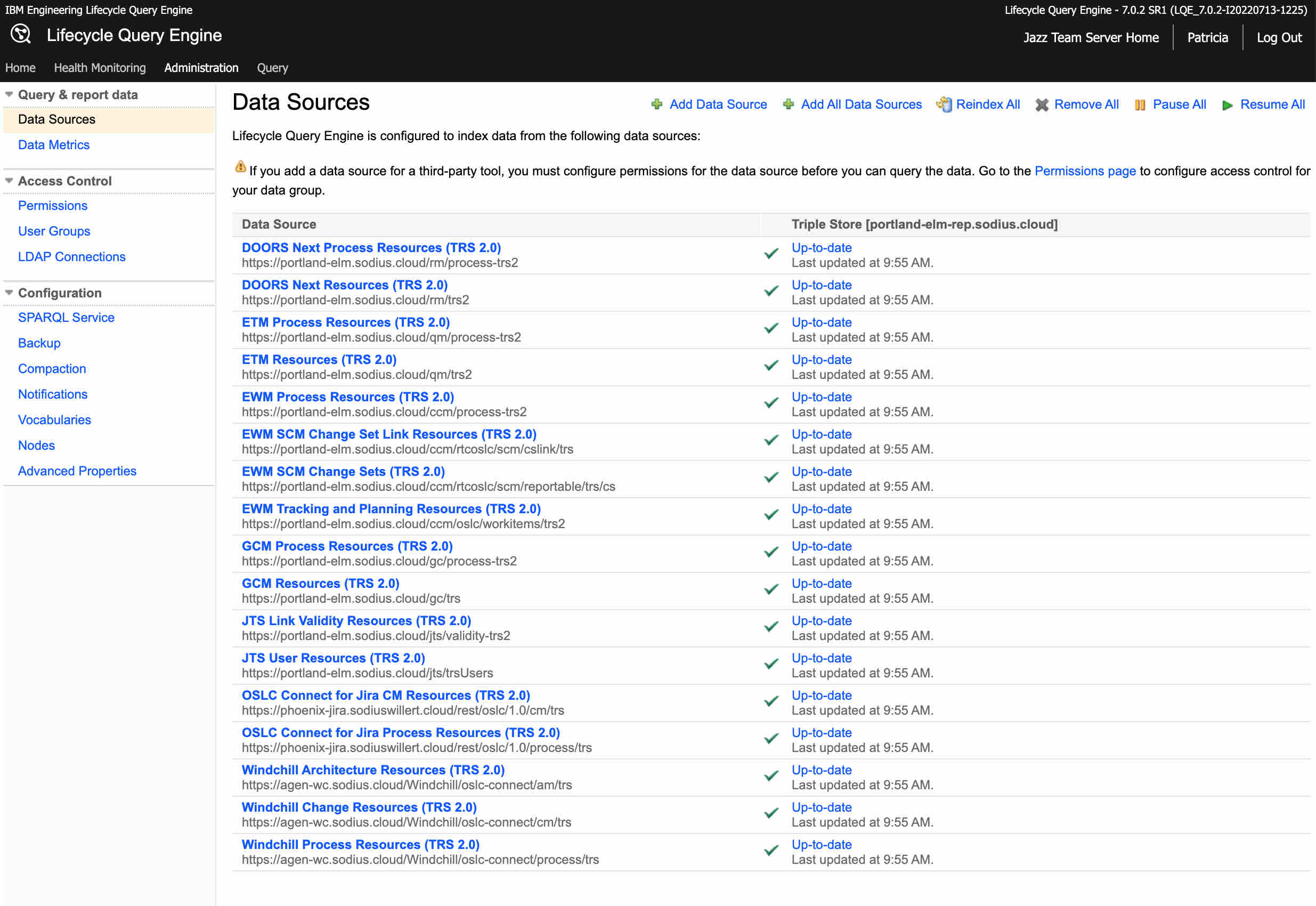Go to Jazz Team Server Home

[x=1091, y=37]
